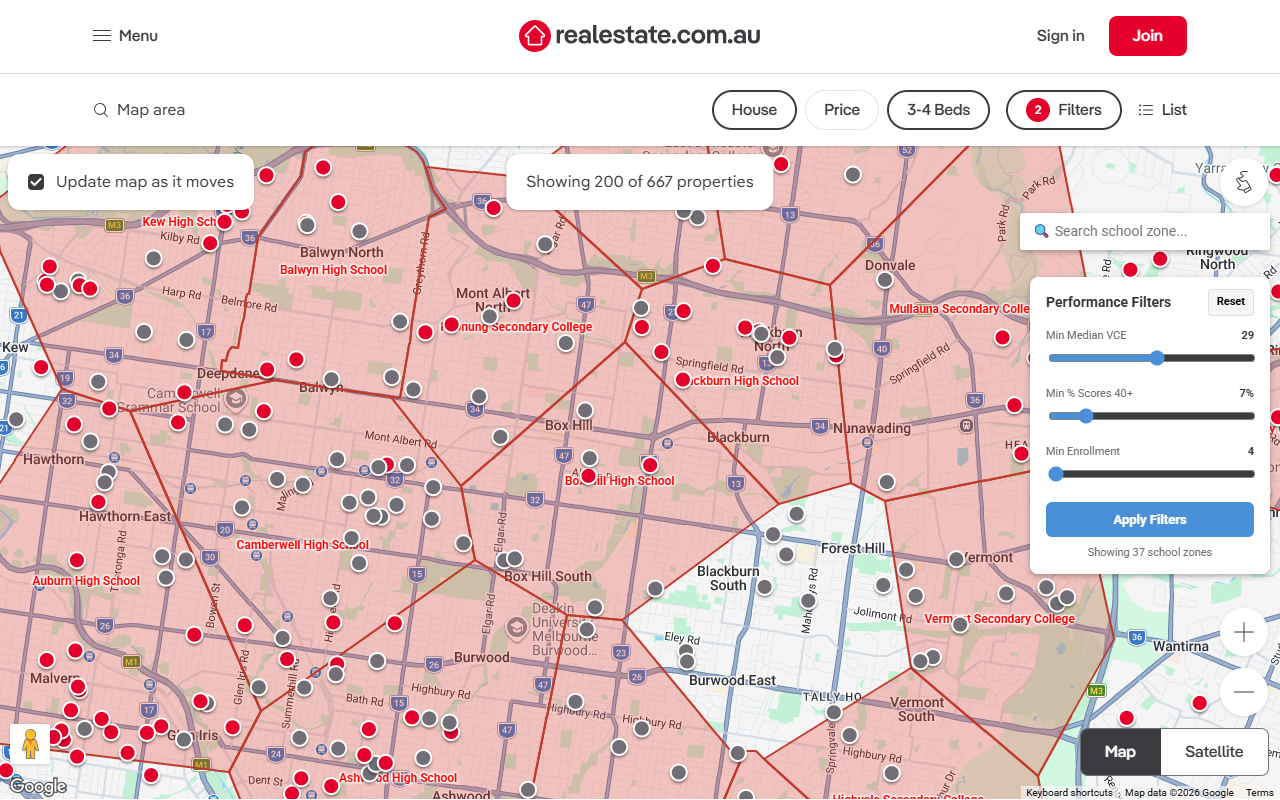Select the Map view button
Image resolution: width=1280 pixels, height=800 pixels.
[x=1119, y=751]
